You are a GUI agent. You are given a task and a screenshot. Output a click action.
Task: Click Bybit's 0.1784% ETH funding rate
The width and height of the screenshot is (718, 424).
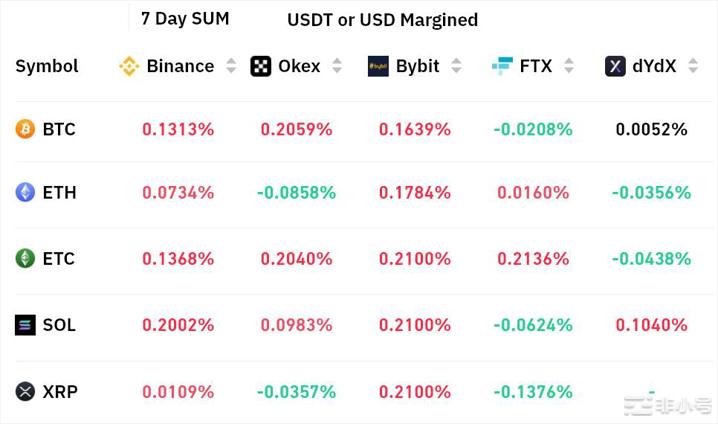[414, 192]
